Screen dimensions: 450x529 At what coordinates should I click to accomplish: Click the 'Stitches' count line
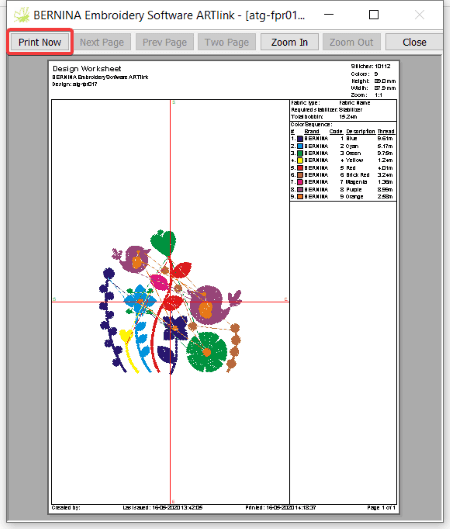pyautogui.click(x=370, y=66)
